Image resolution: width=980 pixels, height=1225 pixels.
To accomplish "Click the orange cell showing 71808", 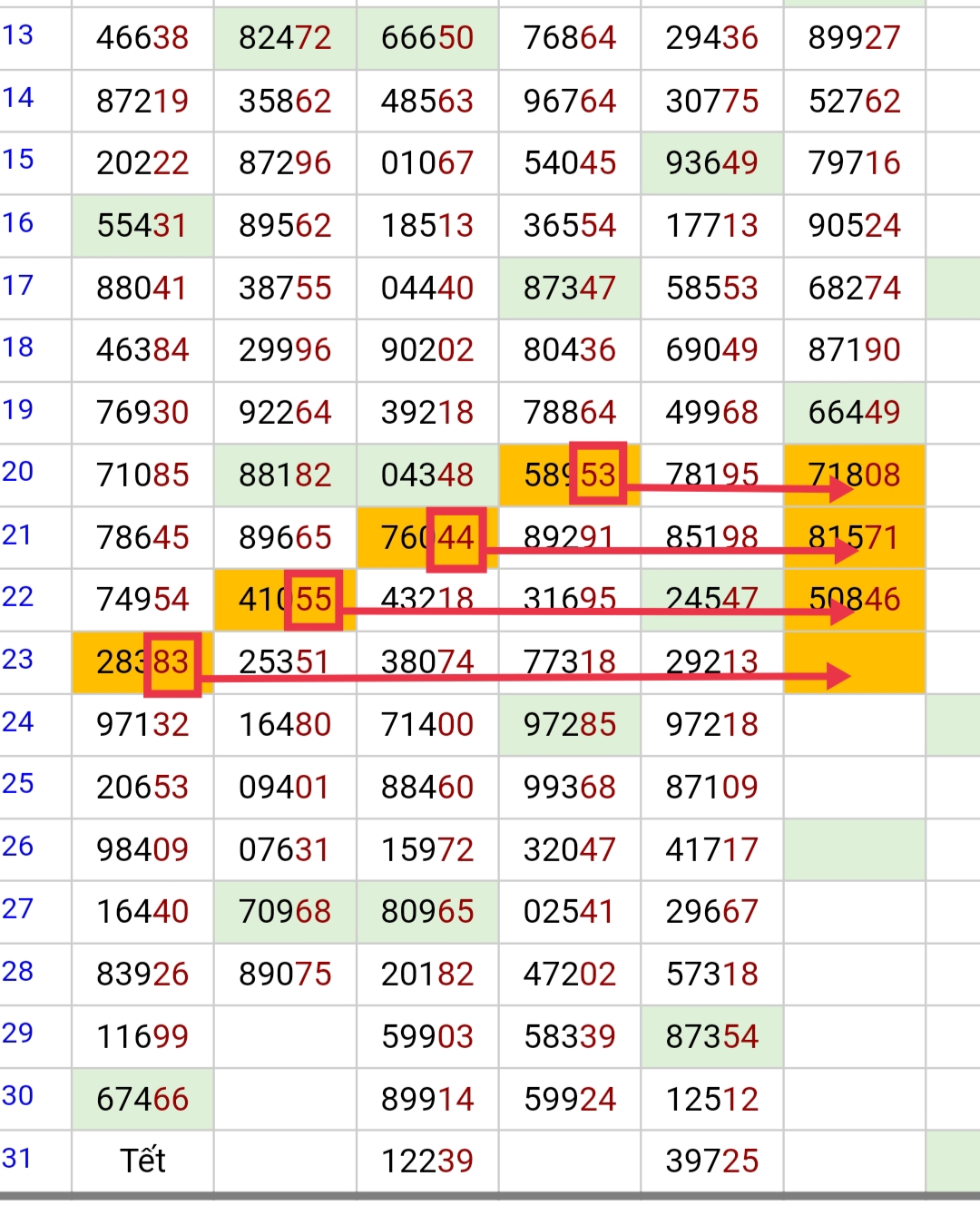I will (x=854, y=475).
